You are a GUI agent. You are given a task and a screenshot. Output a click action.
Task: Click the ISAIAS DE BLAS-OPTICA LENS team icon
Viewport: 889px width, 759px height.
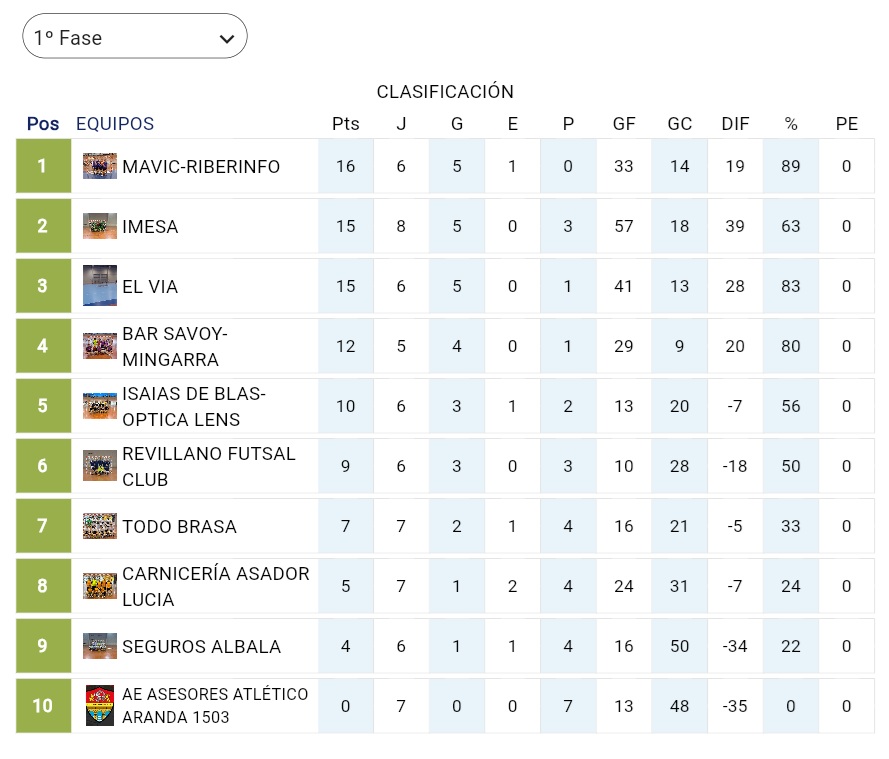pyautogui.click(x=100, y=406)
